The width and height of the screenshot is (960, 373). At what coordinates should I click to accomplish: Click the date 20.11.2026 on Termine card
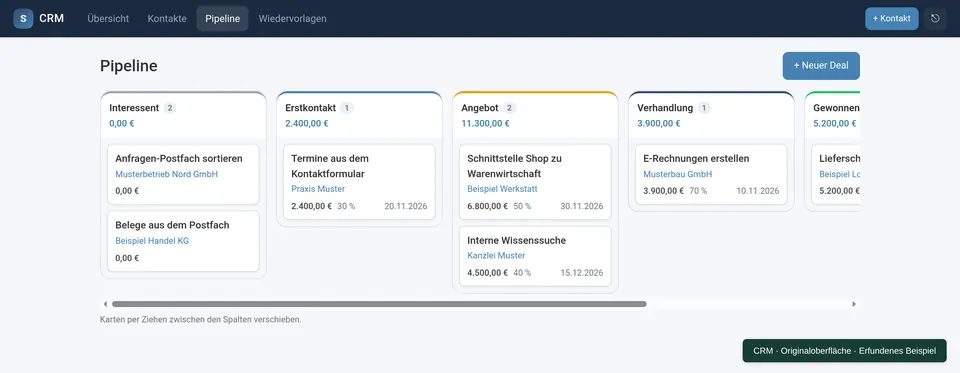coord(406,206)
